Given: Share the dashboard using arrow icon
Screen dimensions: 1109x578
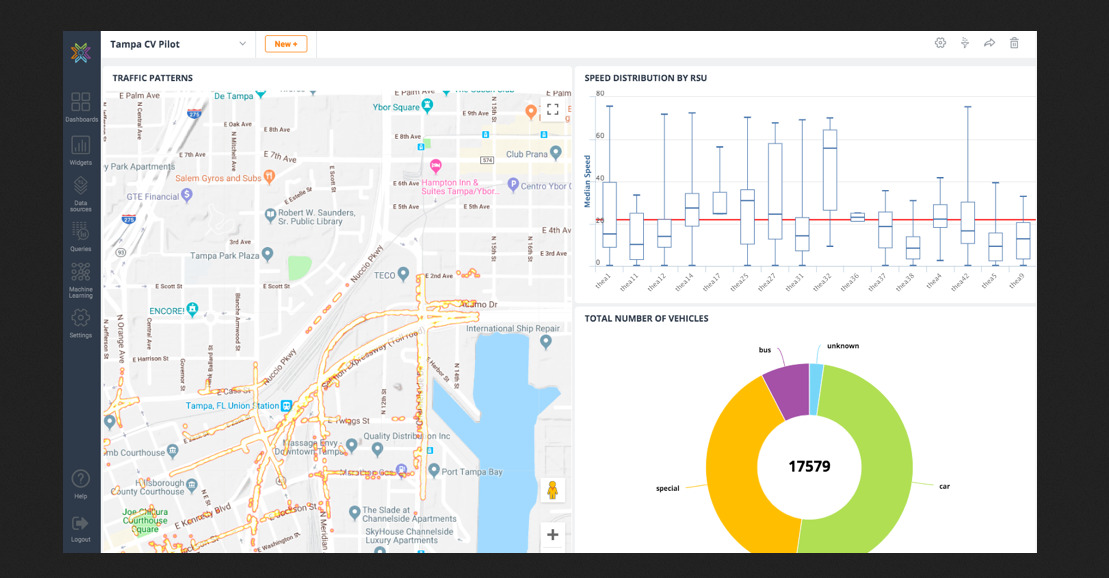Looking at the screenshot, I should click(990, 43).
